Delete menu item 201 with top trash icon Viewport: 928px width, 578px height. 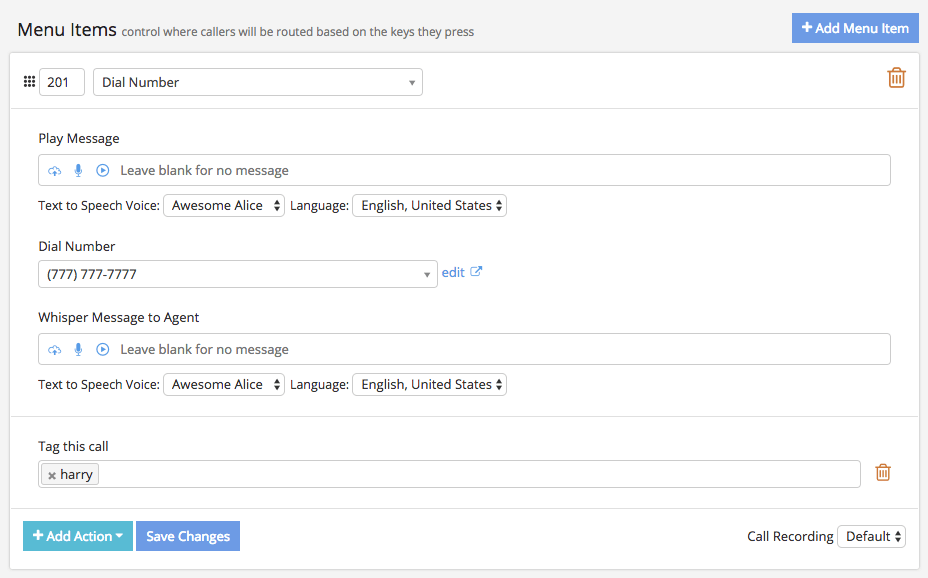pyautogui.click(x=896, y=78)
